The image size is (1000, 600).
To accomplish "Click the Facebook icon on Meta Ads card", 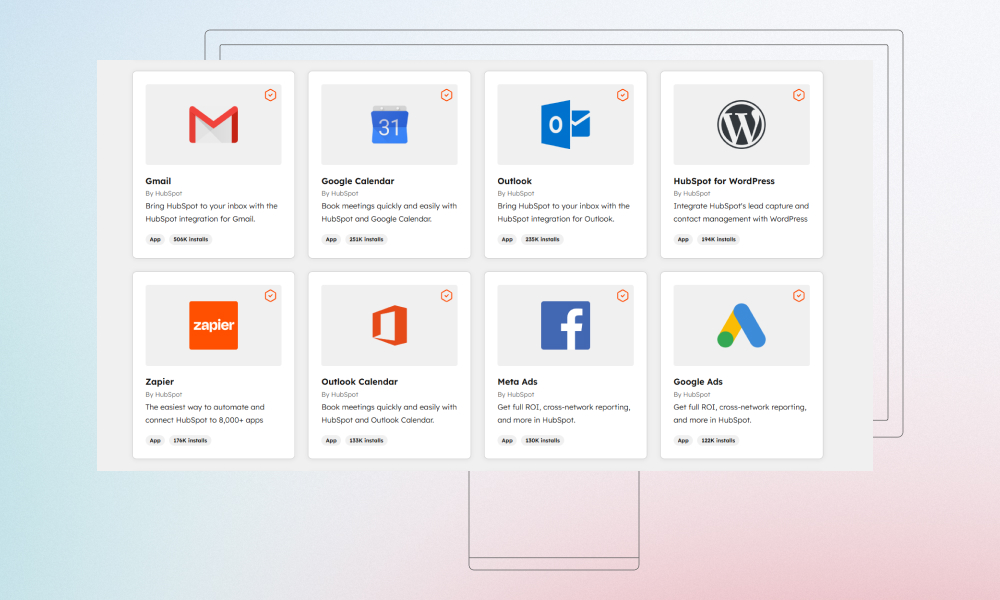I will point(565,324).
